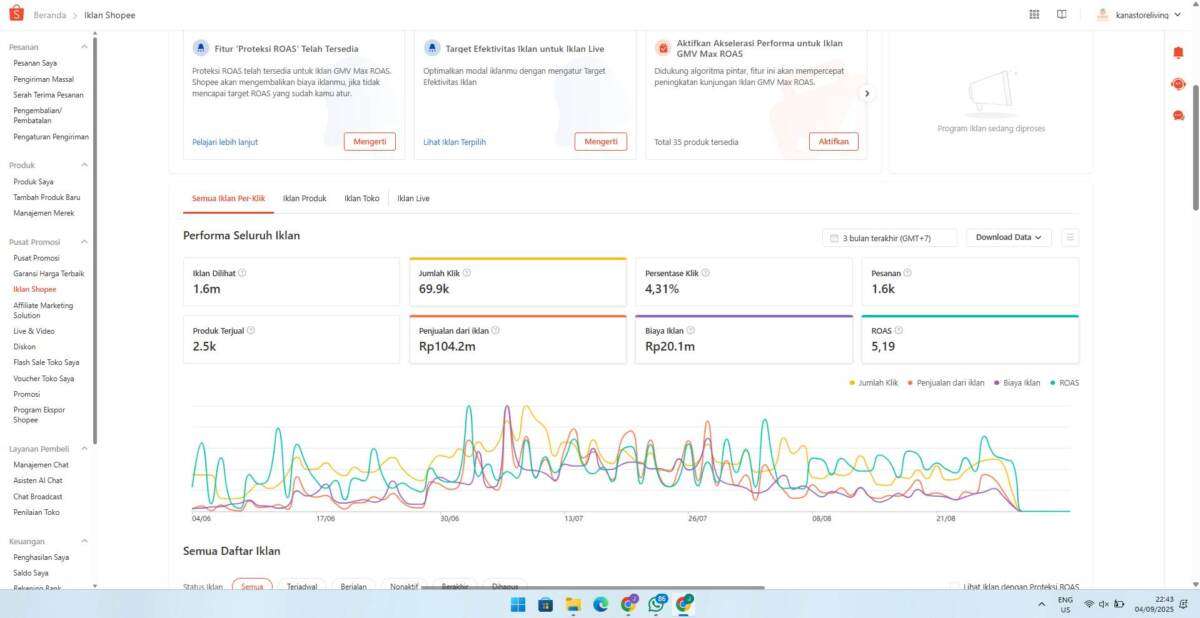Toggle the Biaya Iklan metric card
1200x618 pixels.
pyautogui.click(x=744, y=340)
